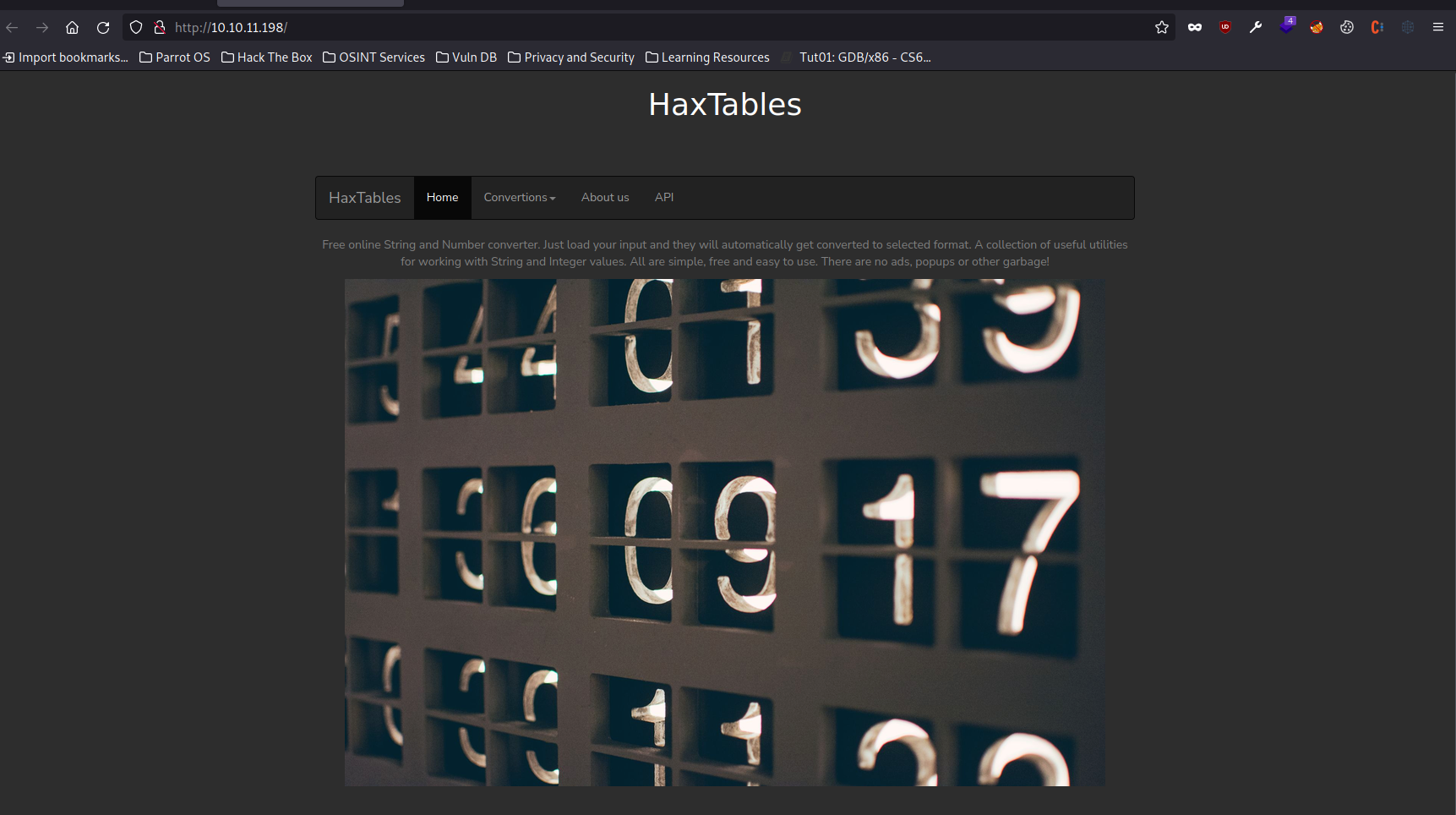Click the crossed-out fox extension icon
1456x815 pixels.
pos(1317,28)
